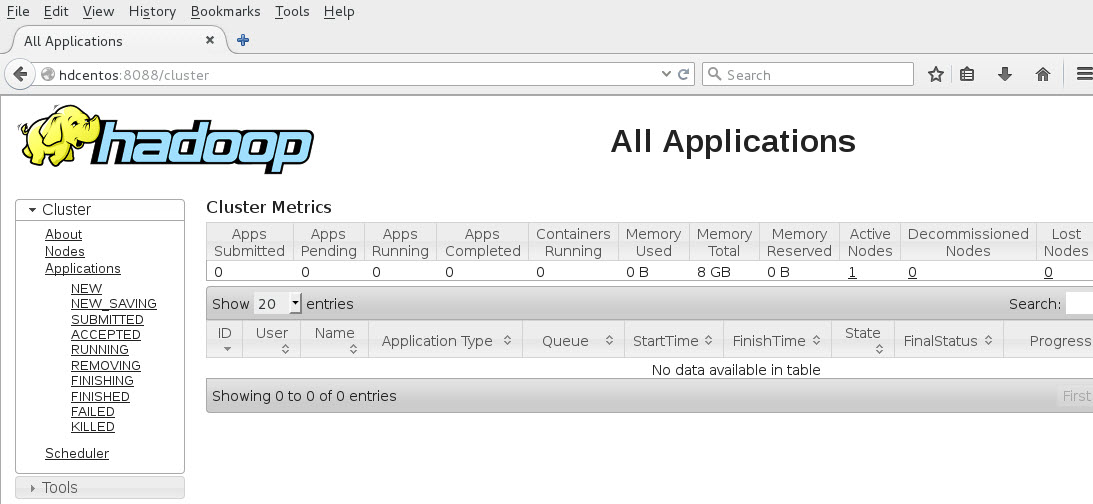Screen dimensions: 1093x504
Task: Filter applications by FINISHED state
Action: (100, 397)
